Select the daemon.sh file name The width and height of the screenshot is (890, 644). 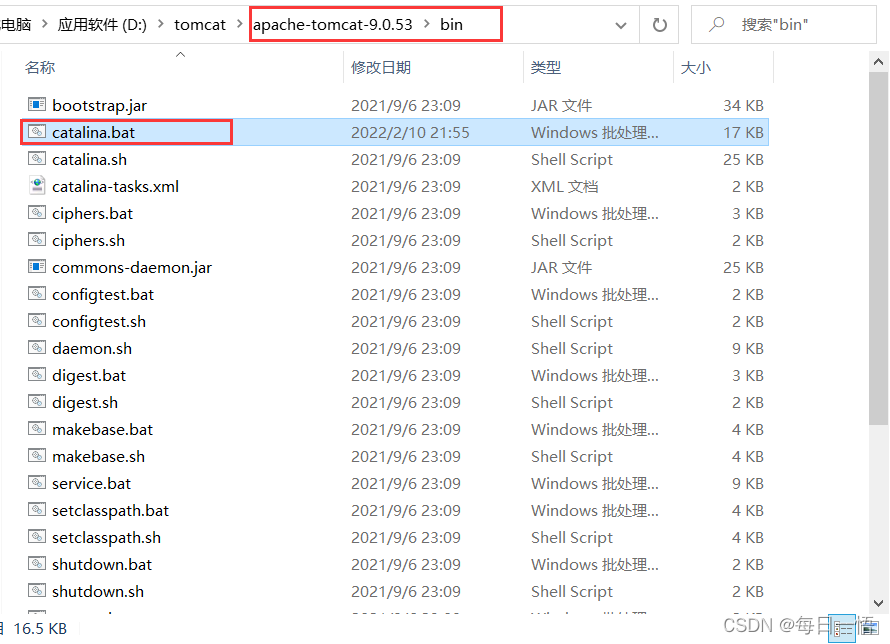92,348
